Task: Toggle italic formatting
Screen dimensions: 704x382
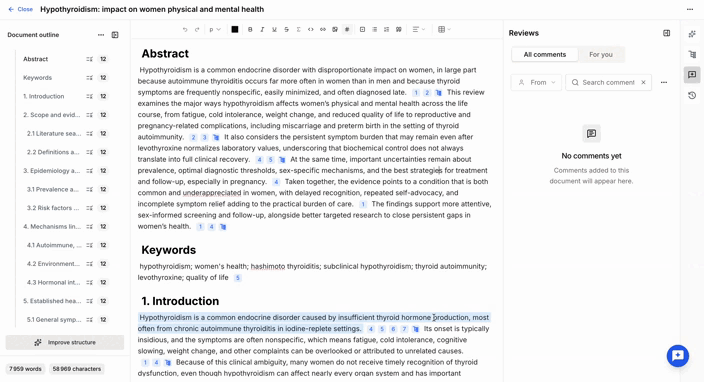Action: pos(262,30)
